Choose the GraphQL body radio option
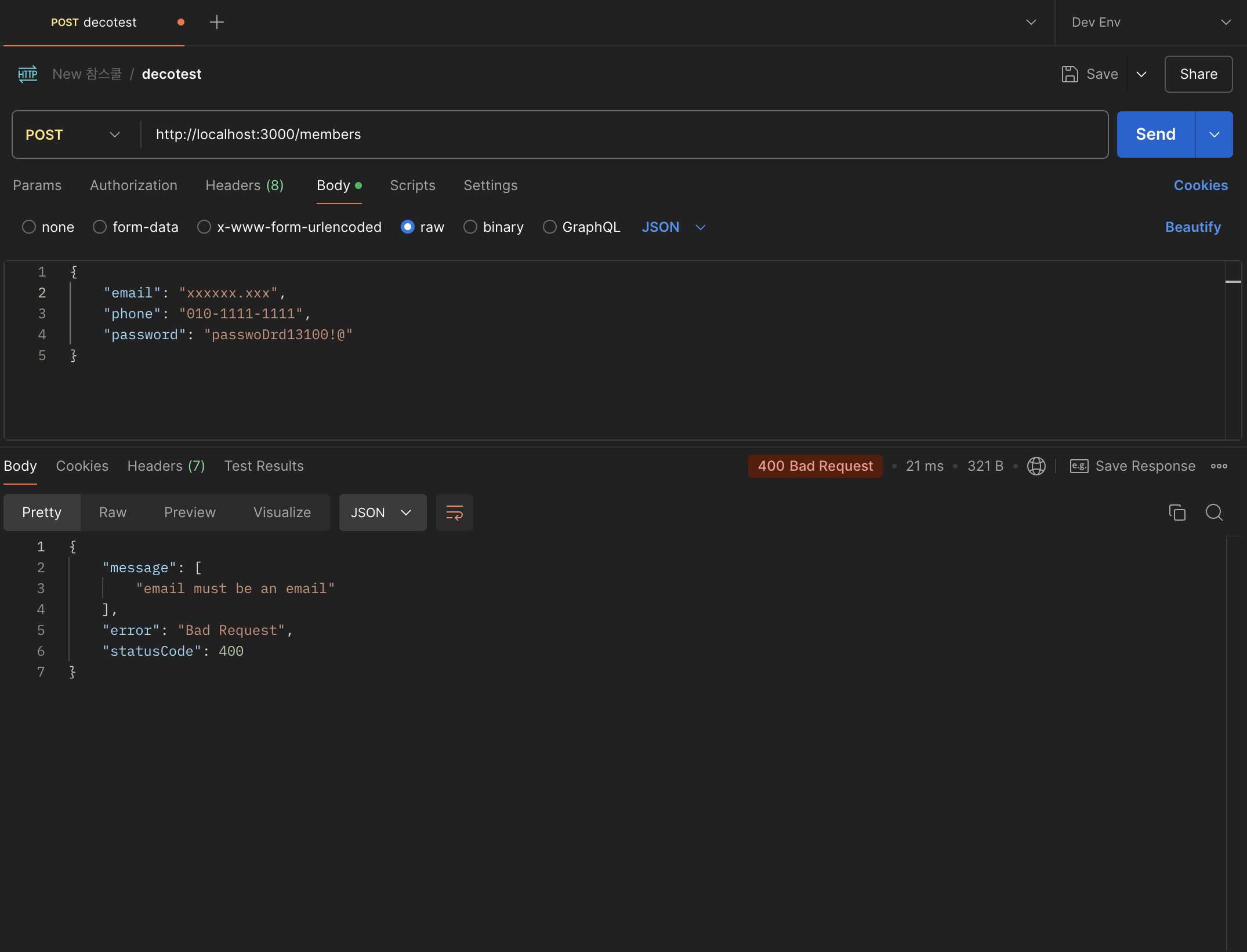This screenshot has width=1247, height=952. coord(549,227)
